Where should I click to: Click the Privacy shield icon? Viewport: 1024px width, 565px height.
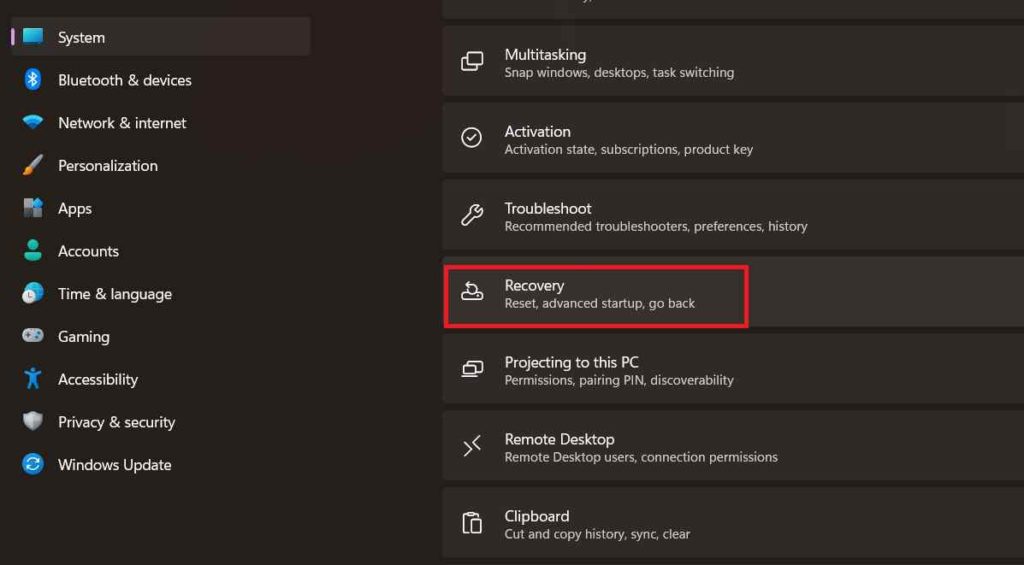pyautogui.click(x=33, y=421)
